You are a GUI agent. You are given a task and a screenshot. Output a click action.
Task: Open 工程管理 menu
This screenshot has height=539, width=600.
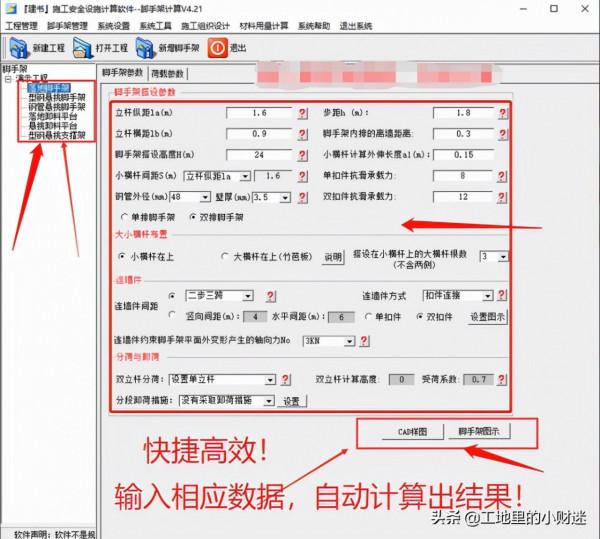pos(21,26)
